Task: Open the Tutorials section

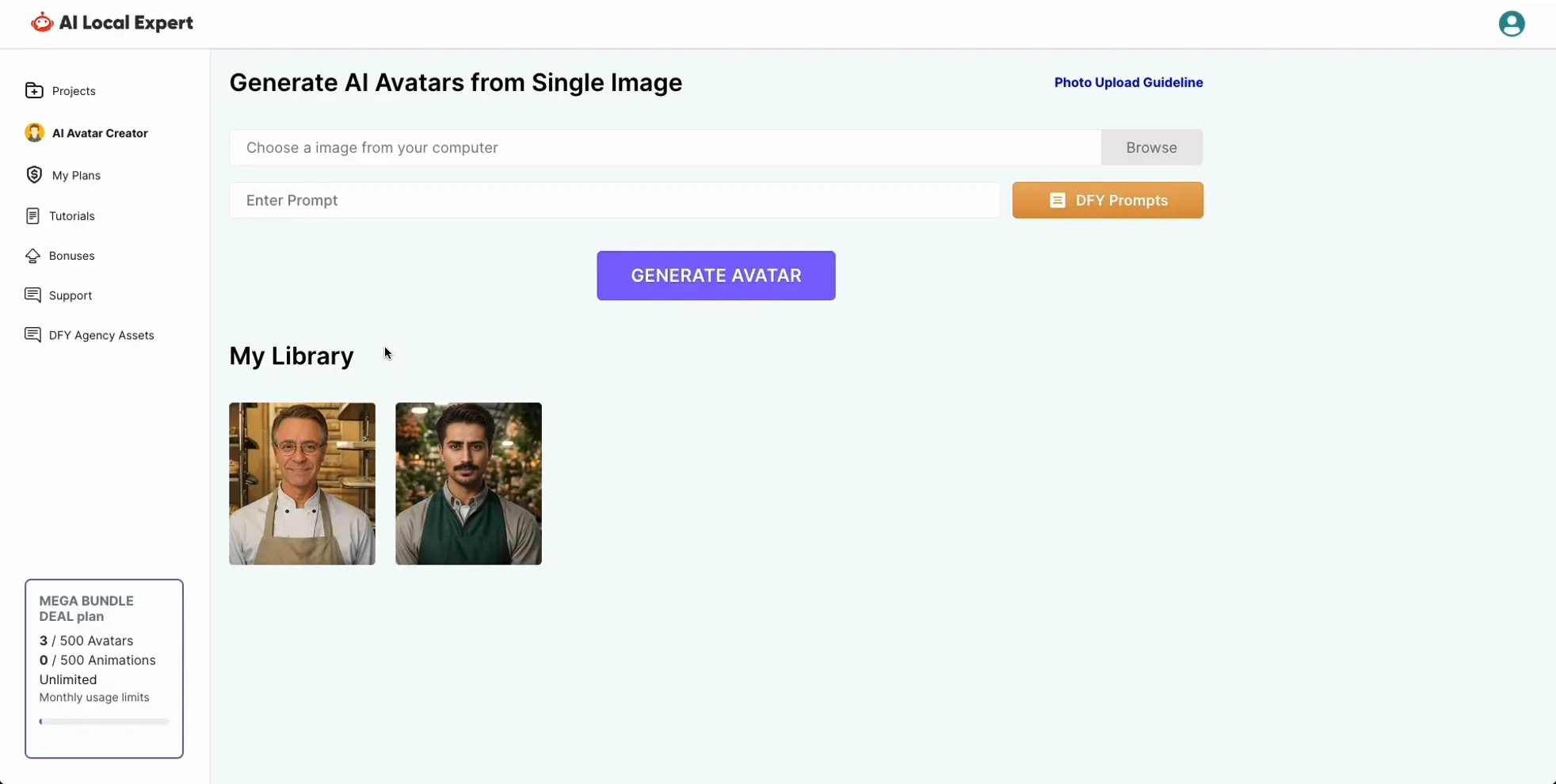Action: coord(71,216)
